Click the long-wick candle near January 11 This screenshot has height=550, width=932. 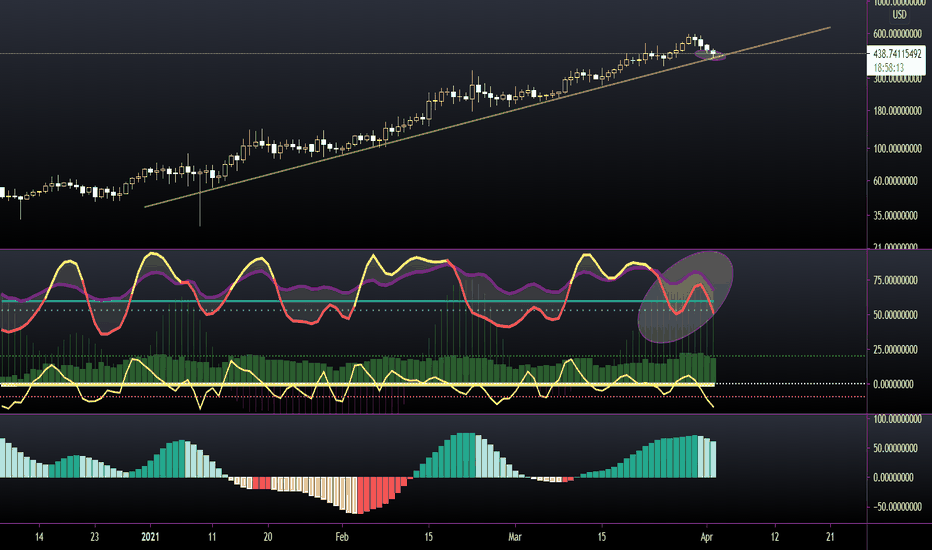click(x=200, y=189)
